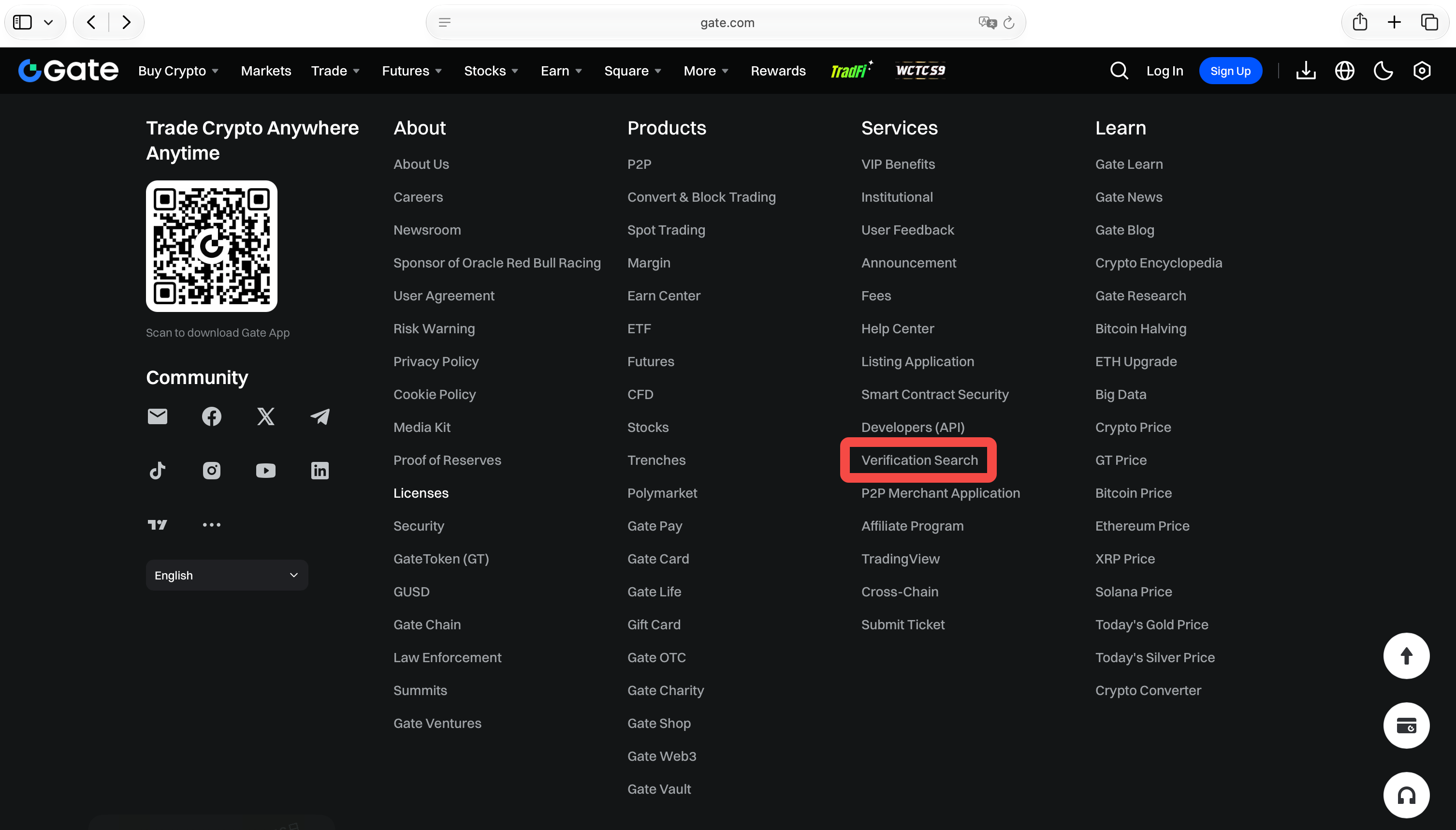Open the Markets menu item
Screen dimensions: 1456x830
265,71
